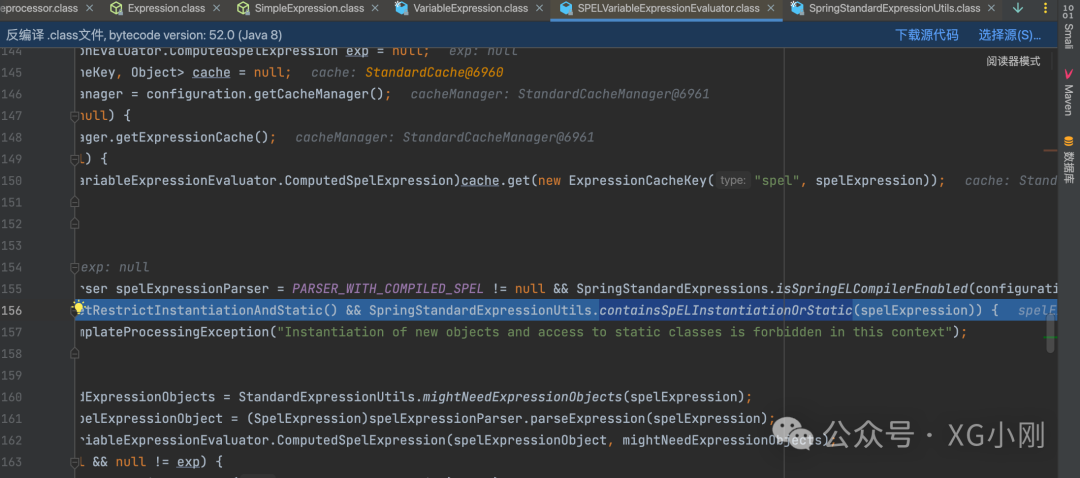This screenshot has height=478, width=1080.
Task: Click line number 150 in the gutter
Action: 11,180
